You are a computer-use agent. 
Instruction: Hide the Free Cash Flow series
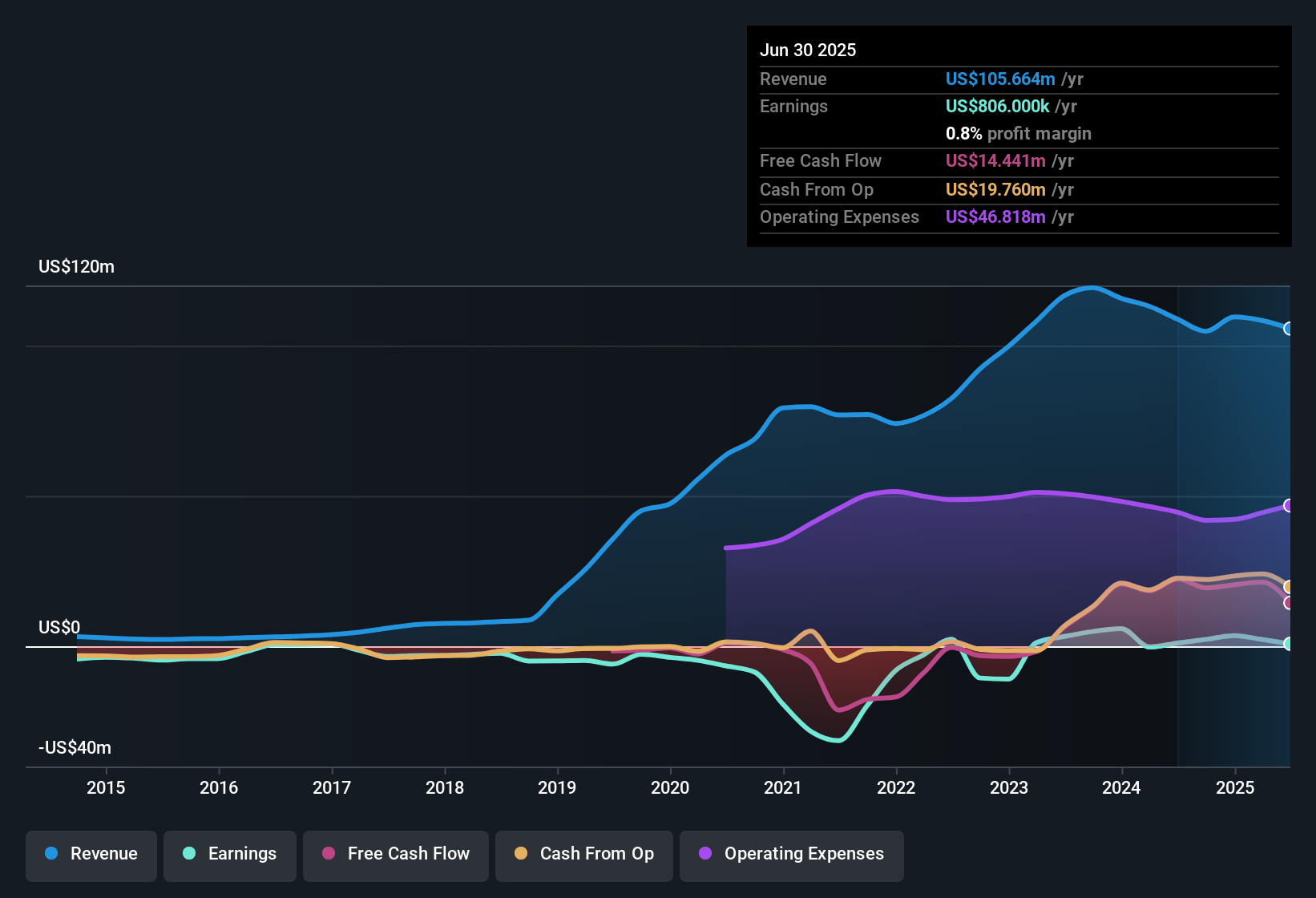[x=395, y=855]
